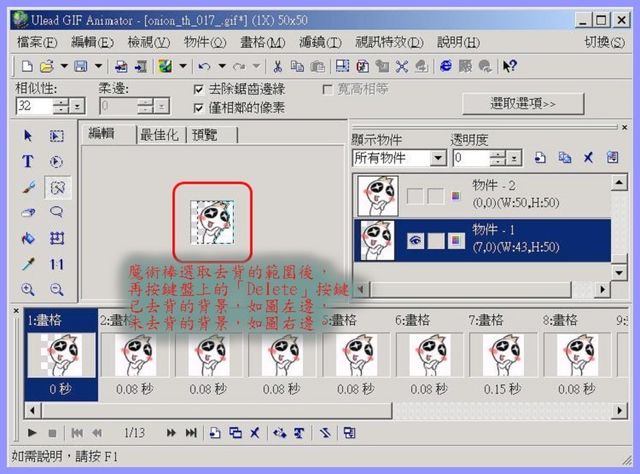Click the Undo toolbar icon
The width and height of the screenshot is (640, 474).
click(204, 66)
